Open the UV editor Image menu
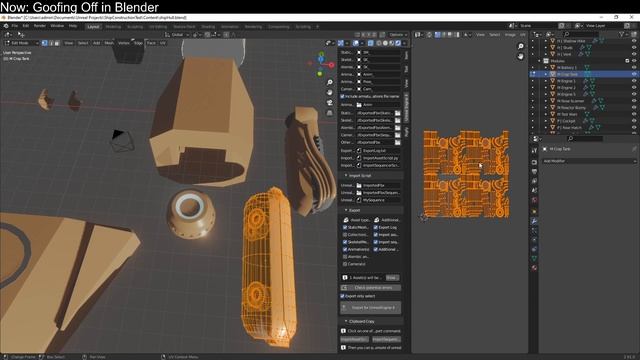 tap(510, 35)
